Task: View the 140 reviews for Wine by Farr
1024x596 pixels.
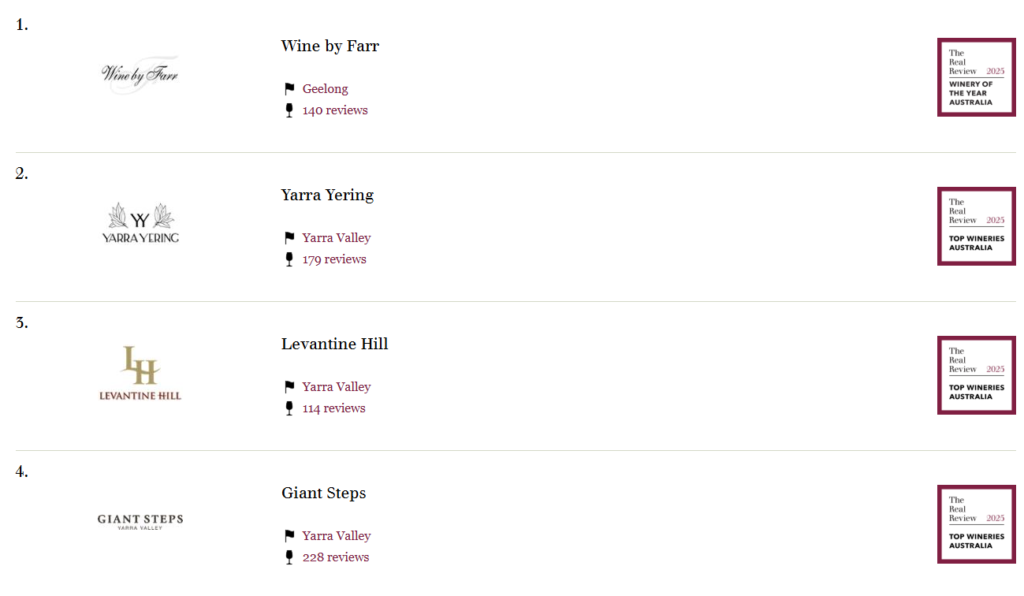Action: click(x=335, y=110)
